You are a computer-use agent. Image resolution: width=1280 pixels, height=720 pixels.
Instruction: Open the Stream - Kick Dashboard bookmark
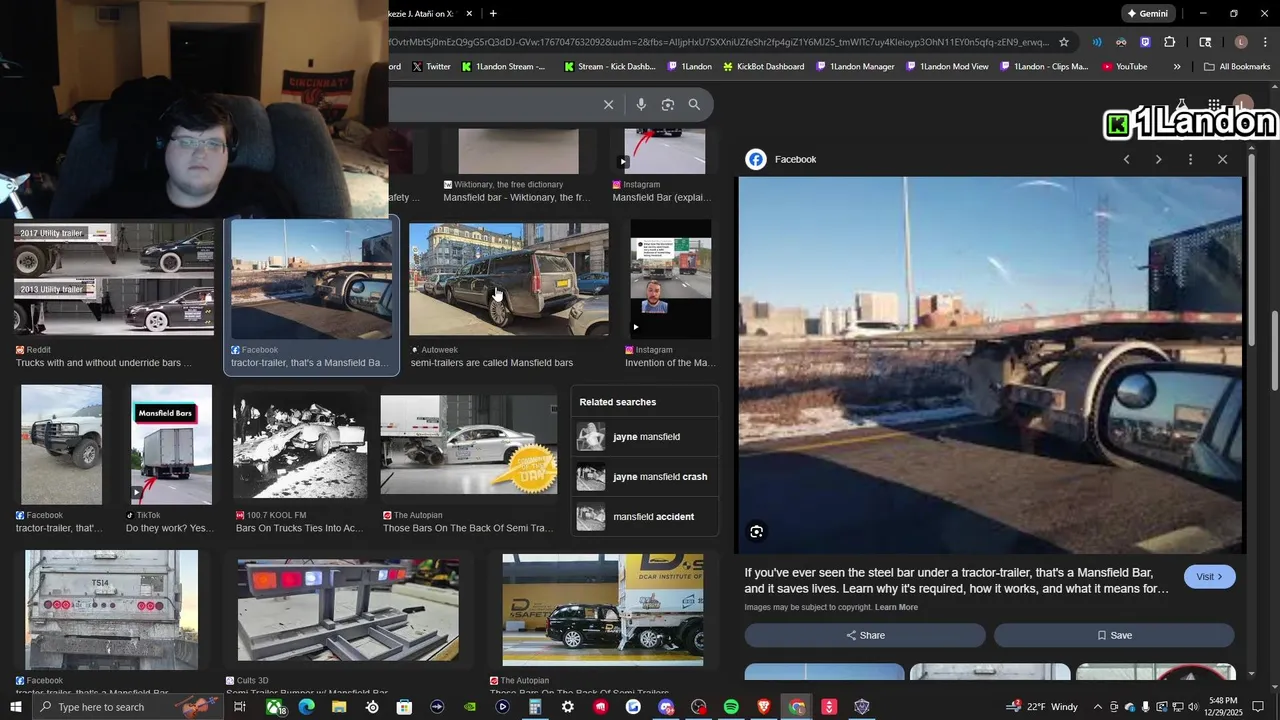pos(610,66)
